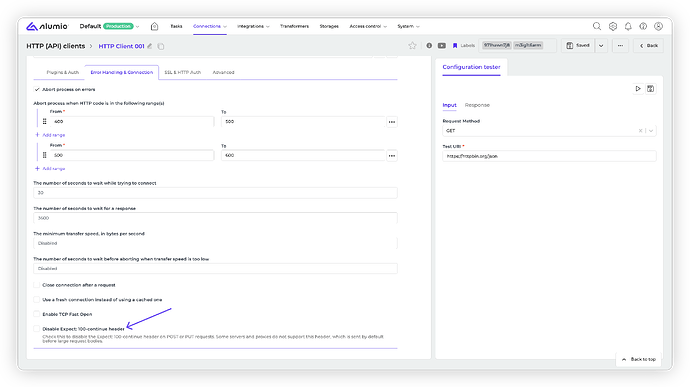Expand the Access control menu
Screen dimensions: 690x387
[x=368, y=26]
